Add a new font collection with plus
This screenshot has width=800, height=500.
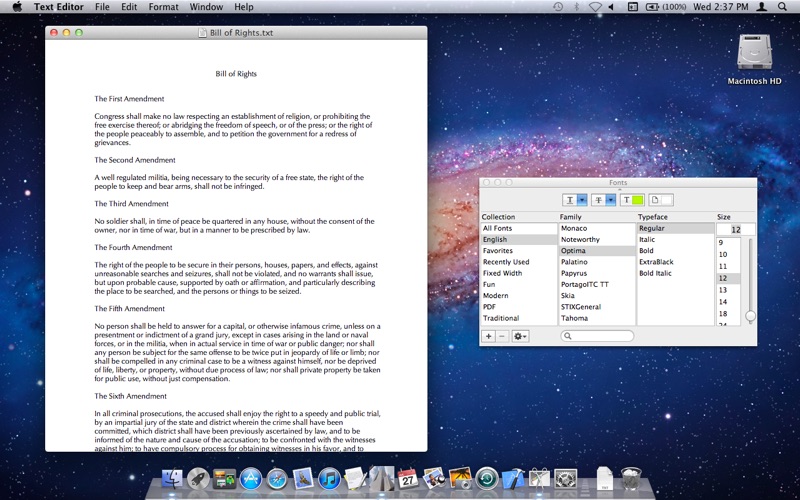[x=489, y=336]
